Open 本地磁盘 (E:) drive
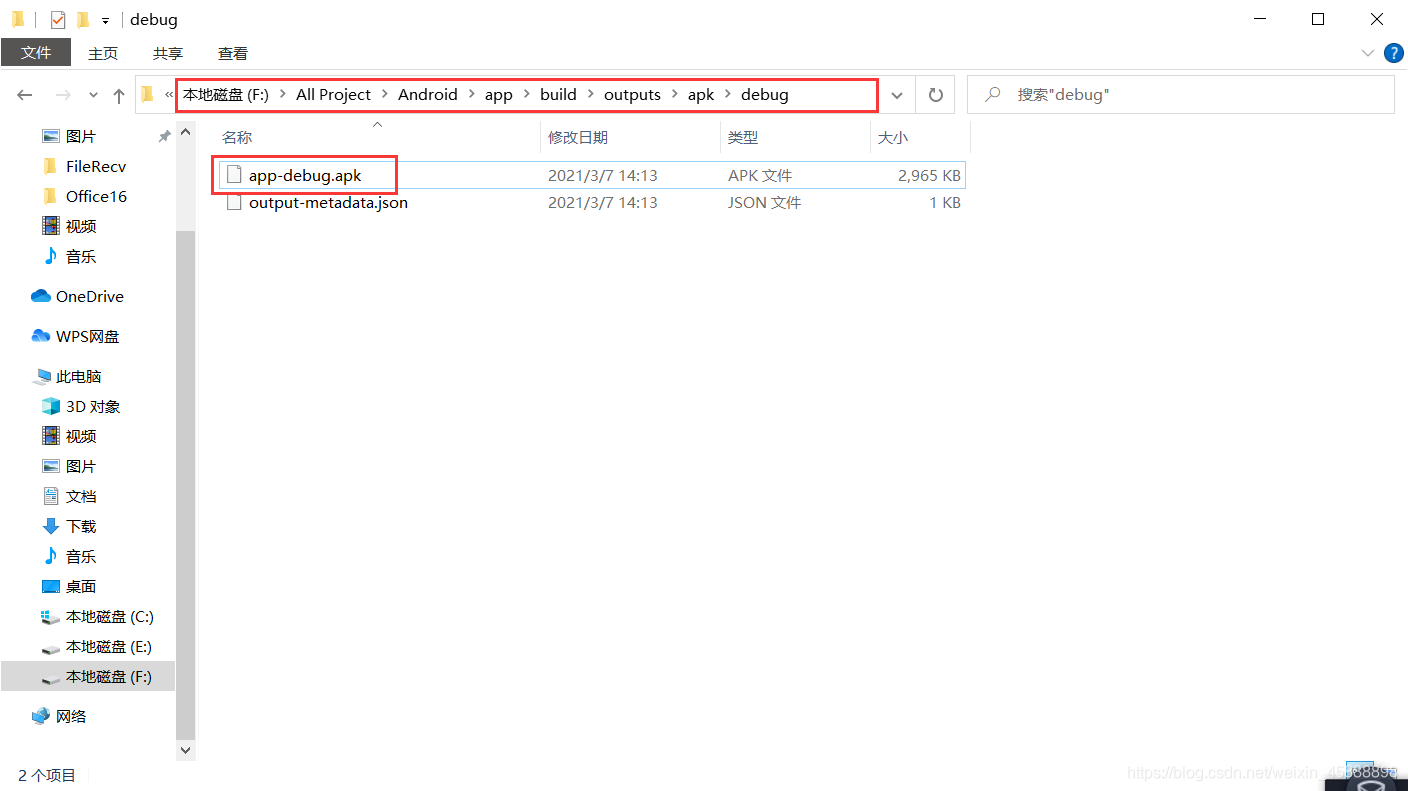Viewport: 1408px width, 791px height. [109, 646]
